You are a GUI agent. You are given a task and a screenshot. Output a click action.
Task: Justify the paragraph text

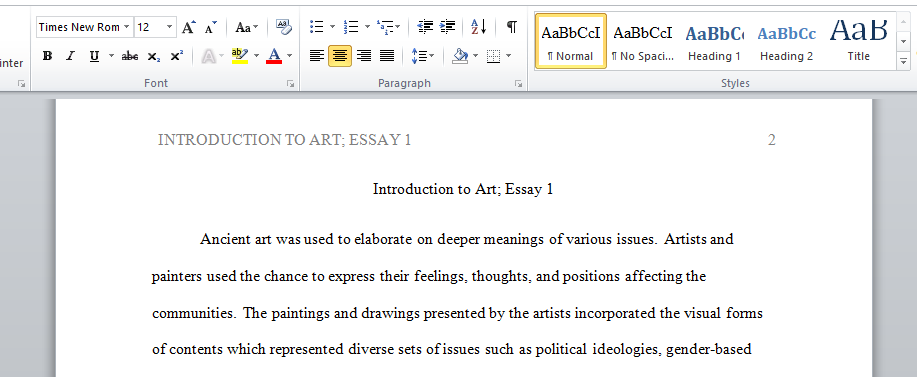387,56
